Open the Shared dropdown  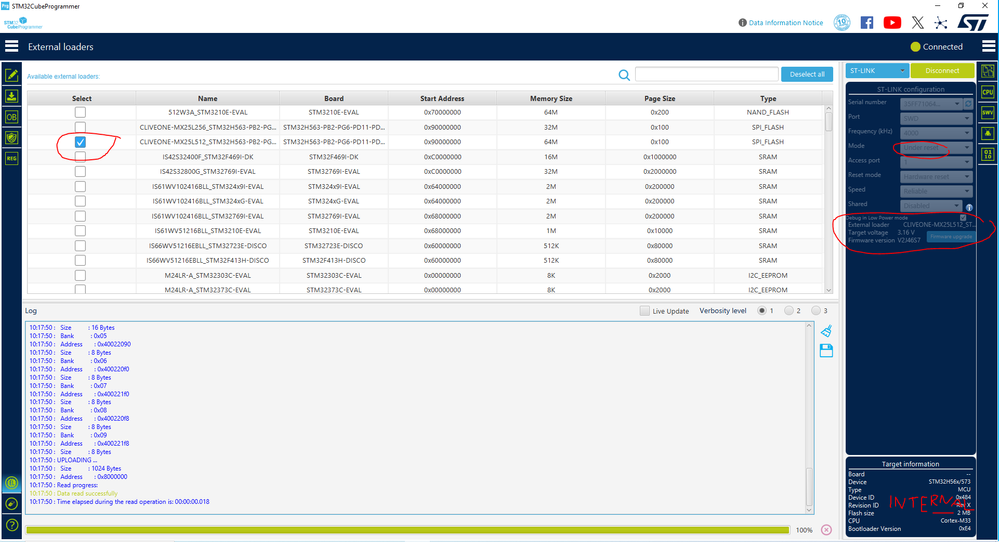pyautogui.click(x=931, y=206)
